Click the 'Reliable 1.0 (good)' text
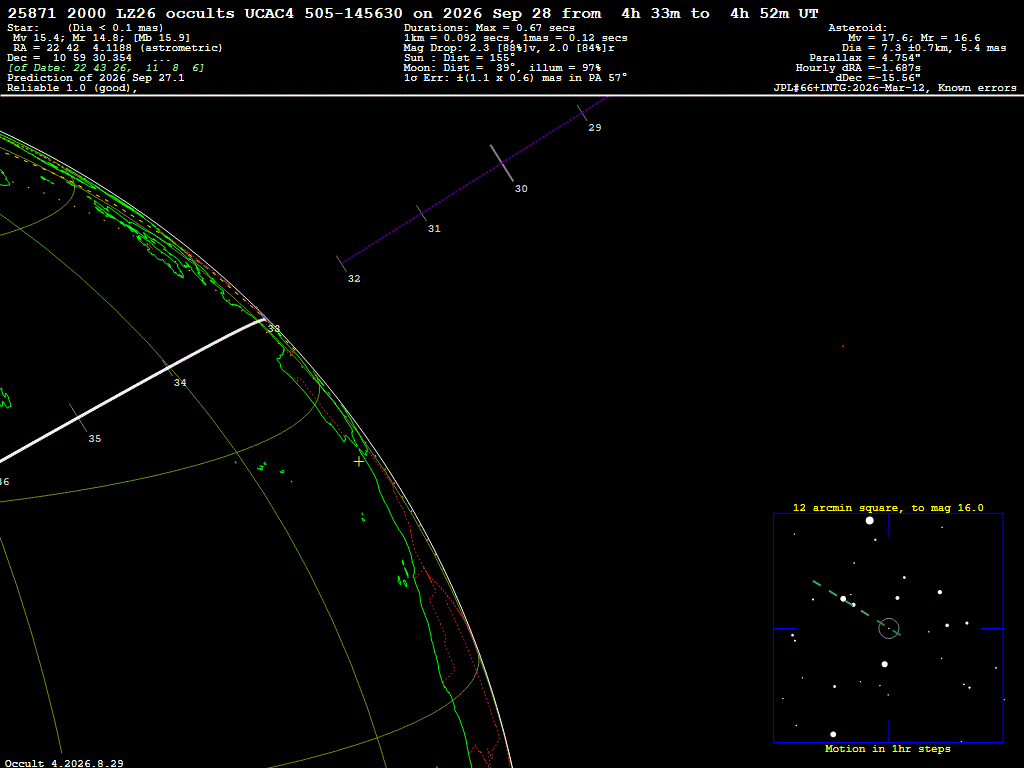Viewport: 1024px width, 768px height. 72,88
